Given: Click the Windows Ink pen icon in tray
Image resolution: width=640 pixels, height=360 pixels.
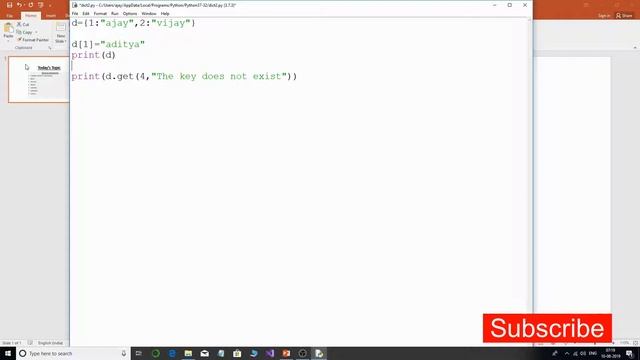Looking at the screenshot, I should 555,353.
